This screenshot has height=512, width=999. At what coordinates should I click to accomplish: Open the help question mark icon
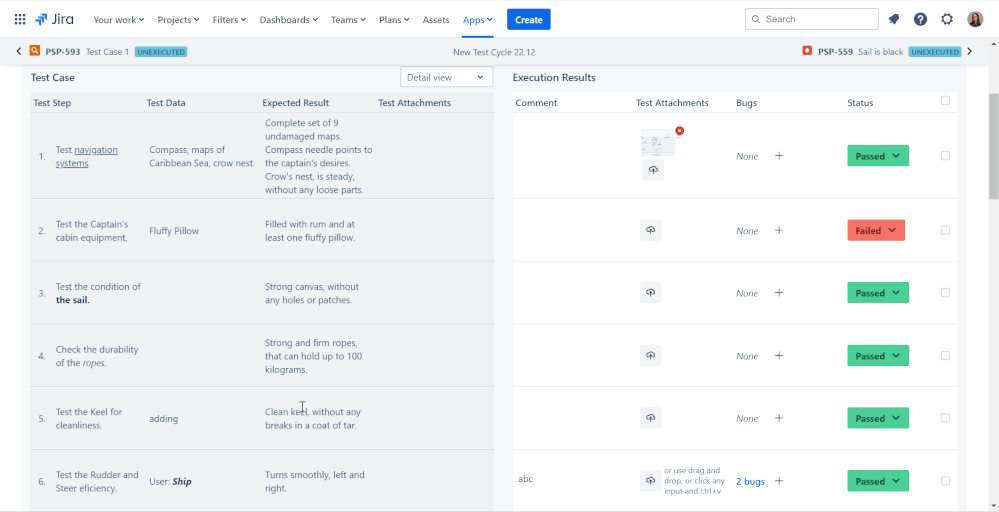click(920, 19)
